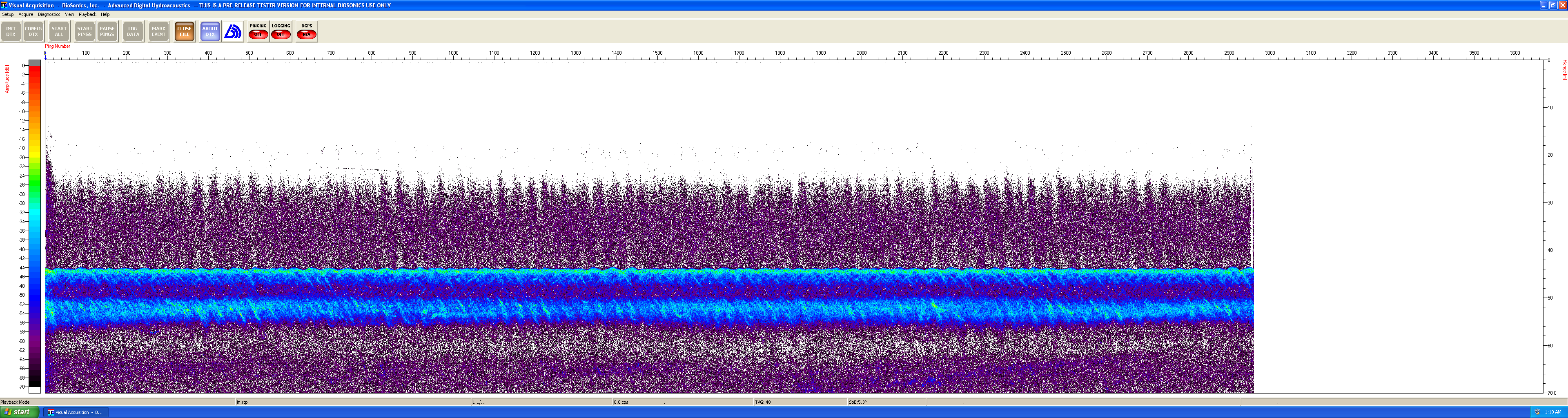Screen dimensions: 1568x418
Task: Open the Help menu
Action: point(105,15)
